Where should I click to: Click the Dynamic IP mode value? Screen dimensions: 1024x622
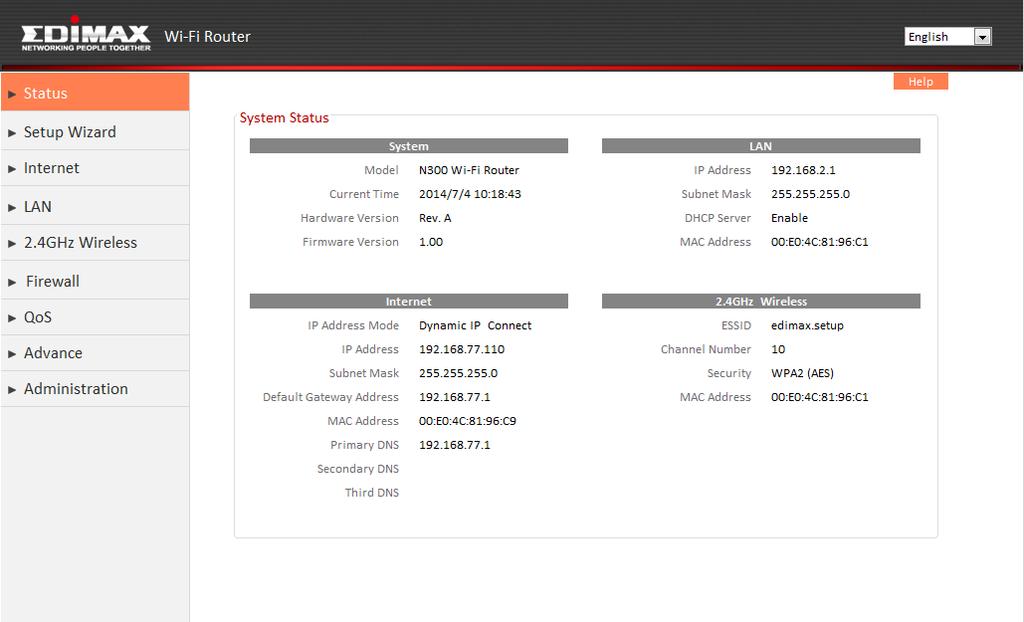449,325
